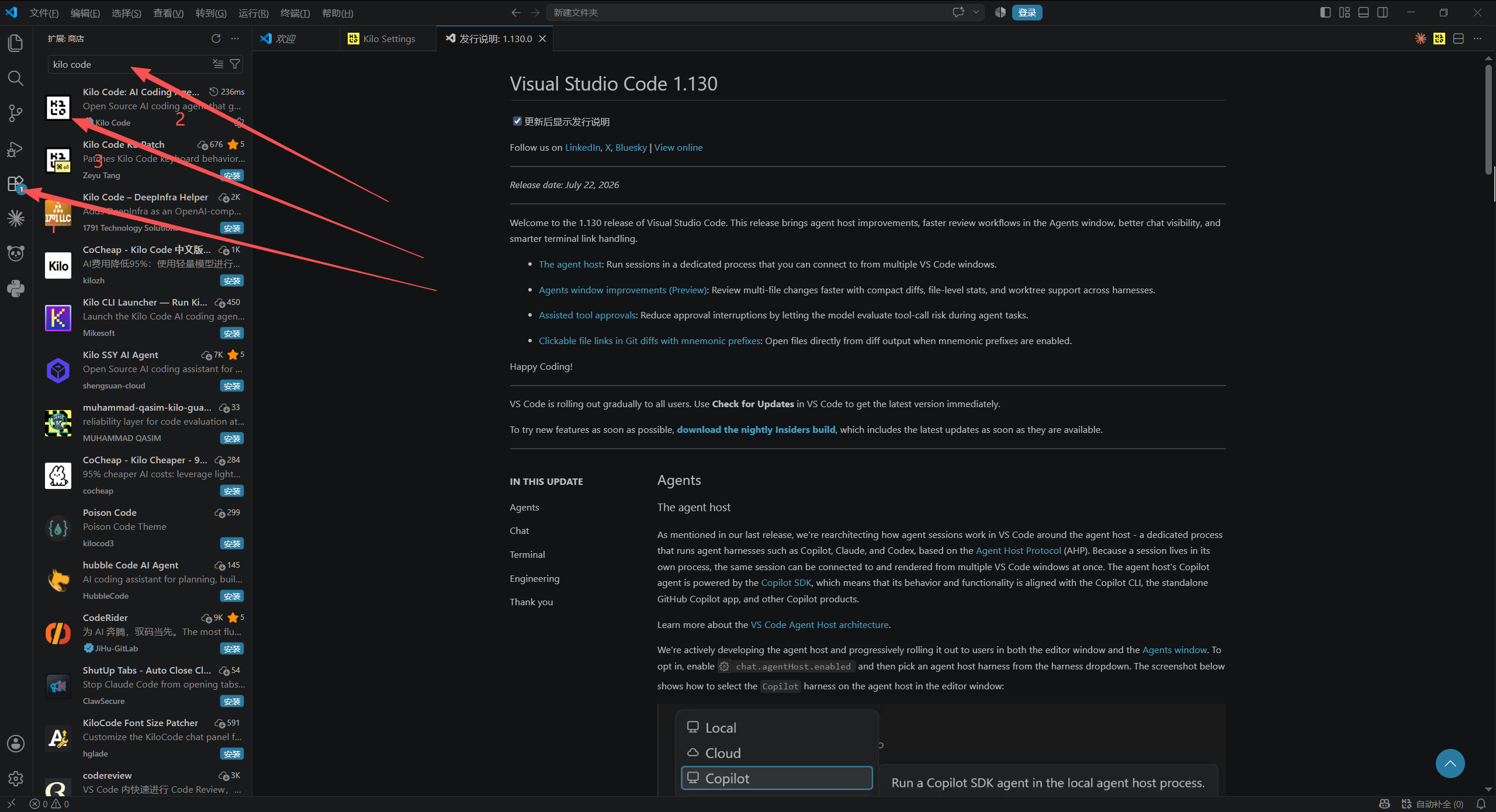Uncheck the 更新后显示发行说明 checkbox

(x=517, y=121)
